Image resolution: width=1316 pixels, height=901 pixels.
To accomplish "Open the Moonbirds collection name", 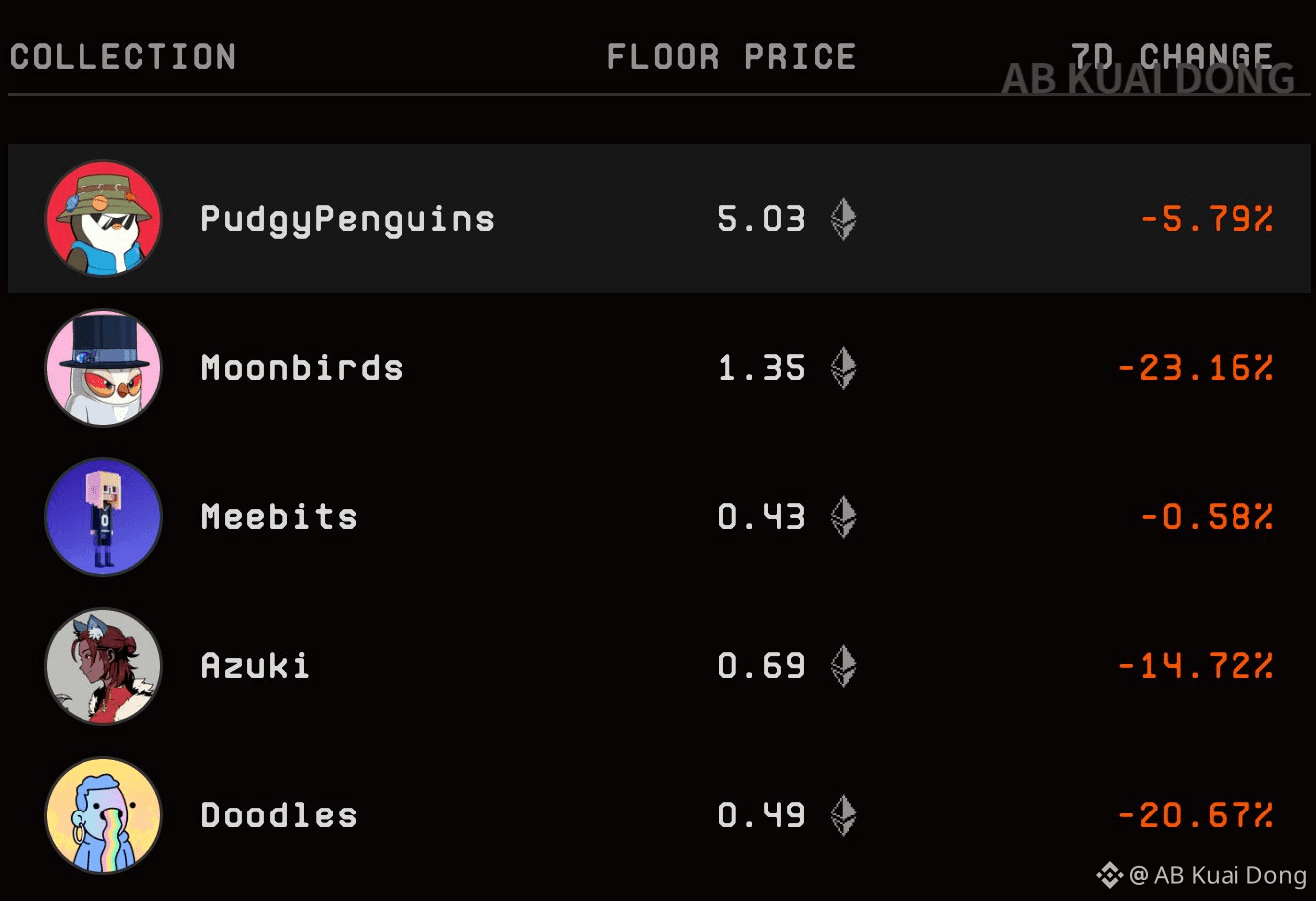I will [x=302, y=368].
